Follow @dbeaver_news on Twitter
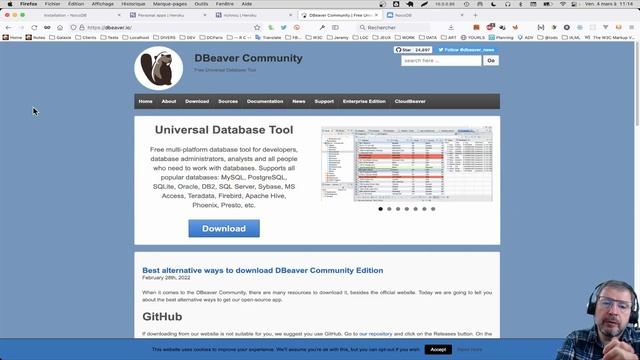This screenshot has width=640, height=360. [x=466, y=50]
